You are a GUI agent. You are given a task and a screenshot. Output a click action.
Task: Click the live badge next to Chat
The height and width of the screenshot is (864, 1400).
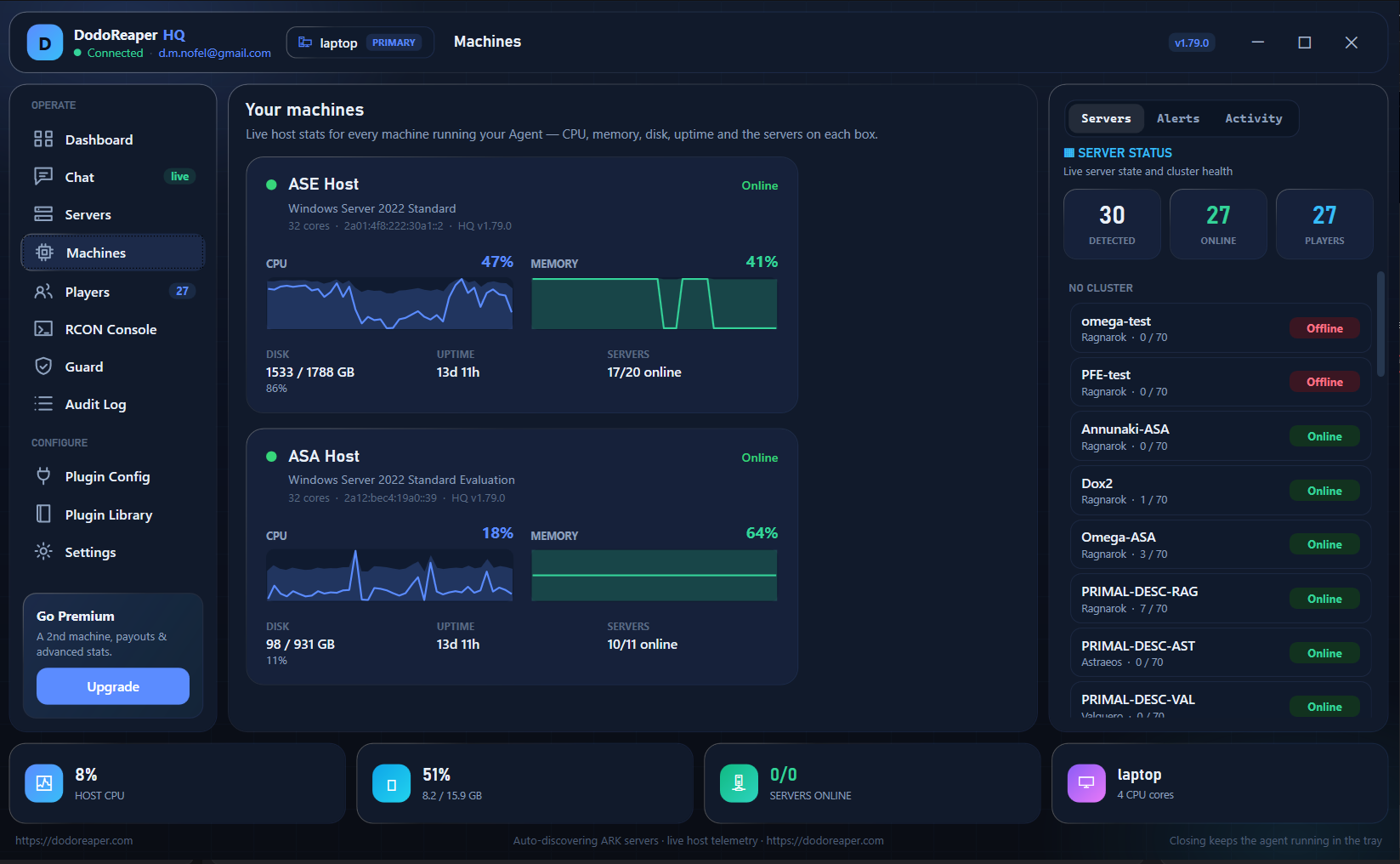point(179,176)
